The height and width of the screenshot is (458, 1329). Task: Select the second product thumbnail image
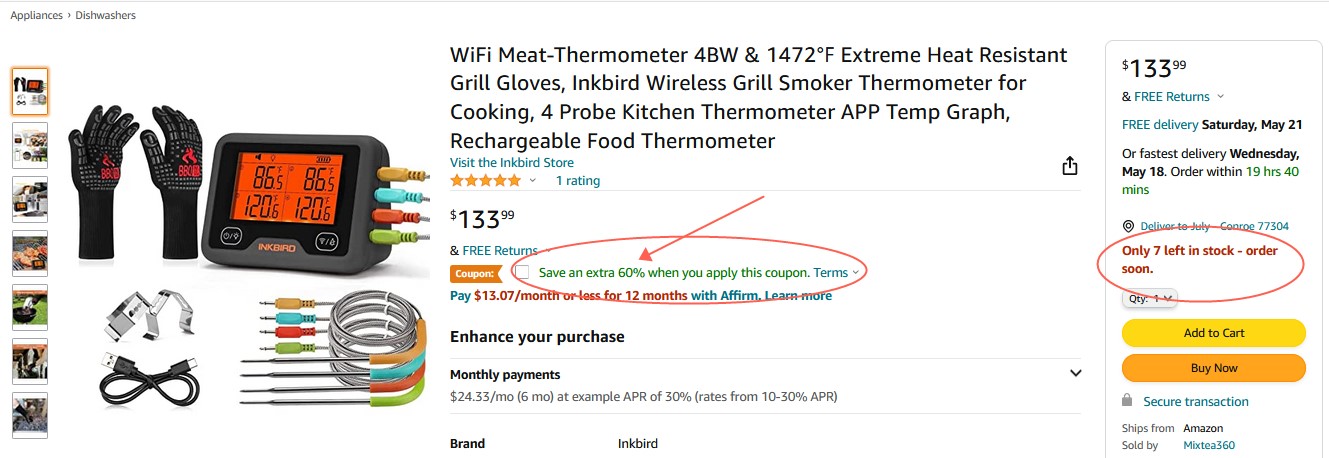30,145
